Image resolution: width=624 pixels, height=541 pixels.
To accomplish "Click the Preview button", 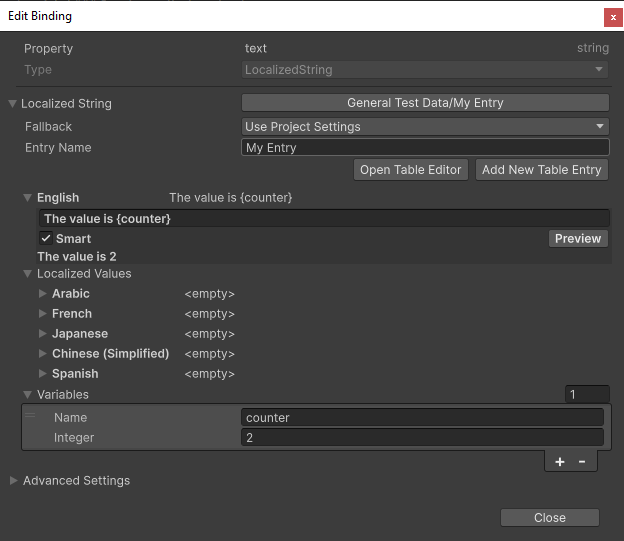I will point(578,238).
